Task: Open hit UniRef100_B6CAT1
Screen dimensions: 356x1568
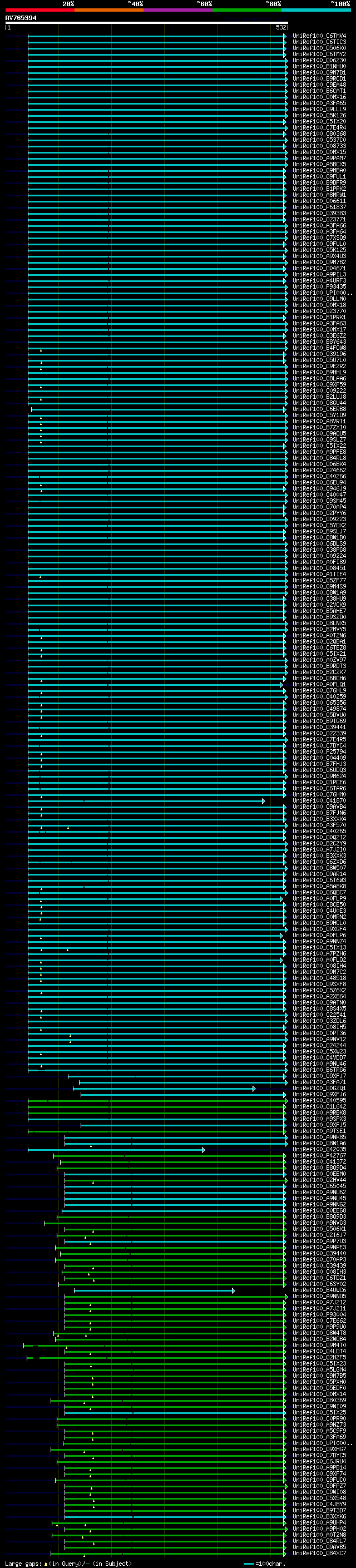Action: click(x=319, y=91)
